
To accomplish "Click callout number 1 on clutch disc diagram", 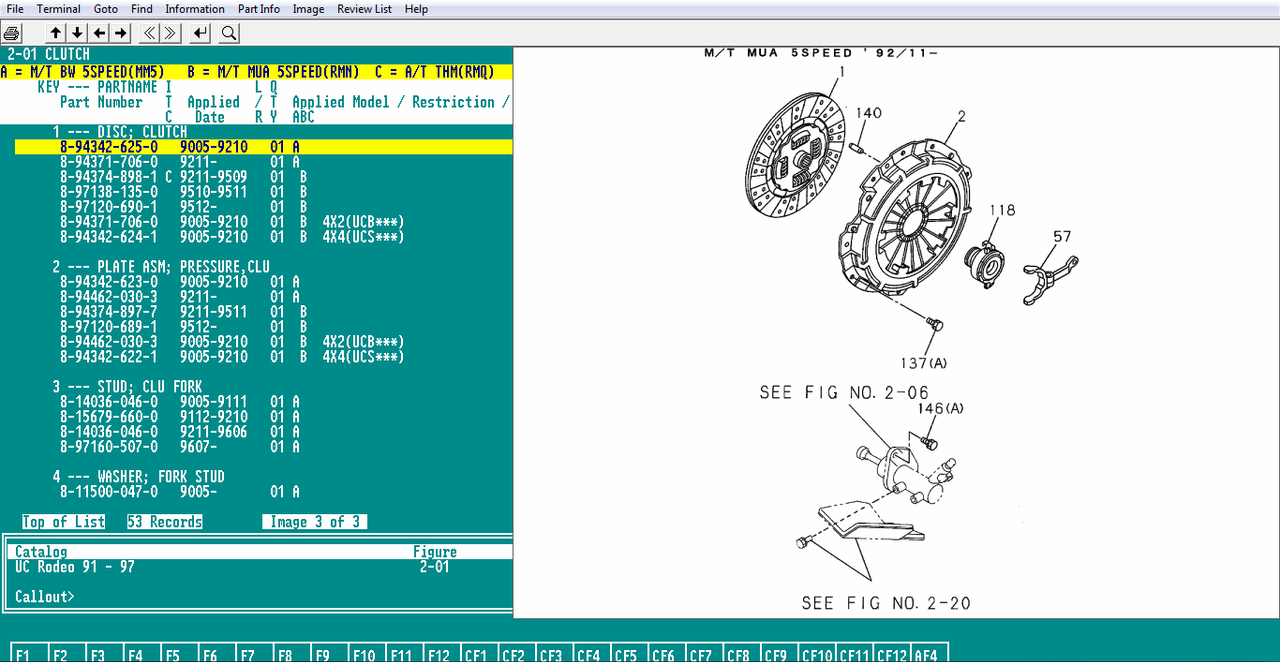I will 841,72.
